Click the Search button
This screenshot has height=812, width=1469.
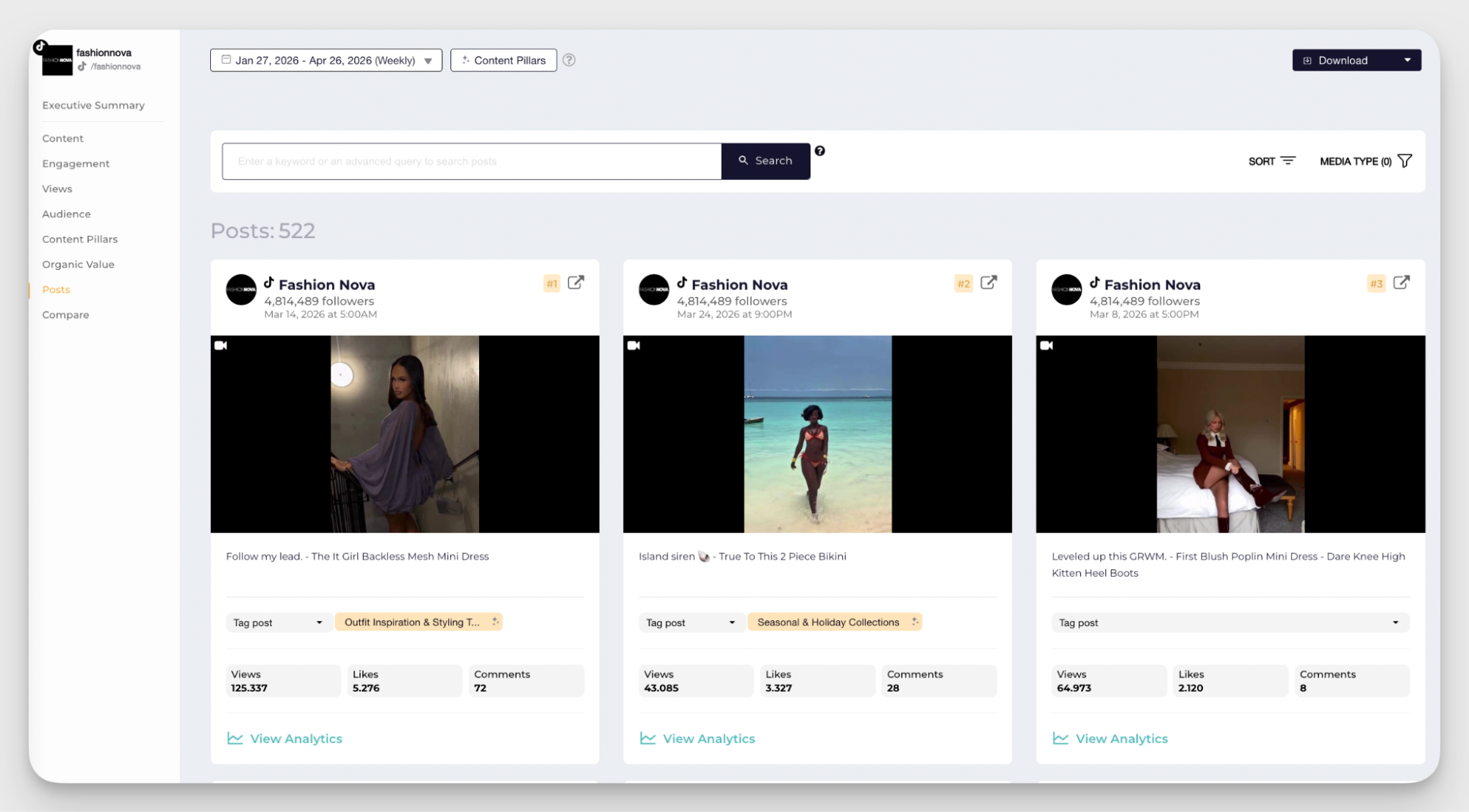point(766,161)
